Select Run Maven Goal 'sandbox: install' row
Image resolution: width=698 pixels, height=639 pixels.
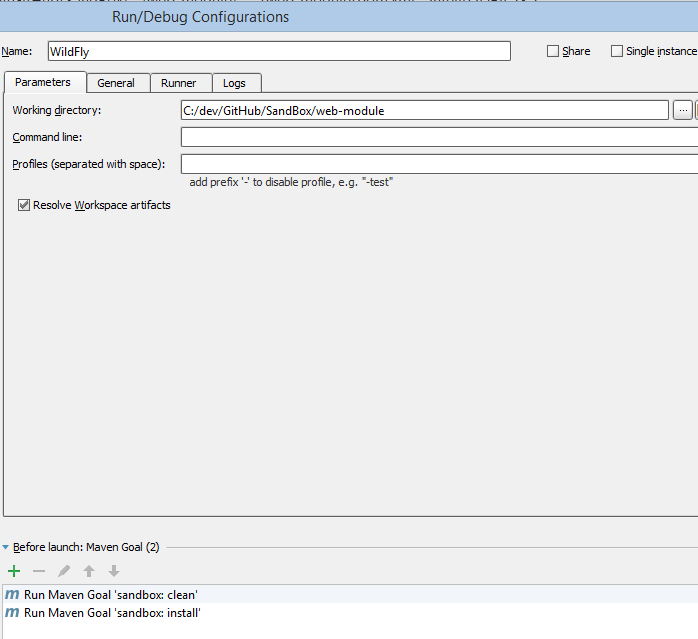(x=350, y=613)
